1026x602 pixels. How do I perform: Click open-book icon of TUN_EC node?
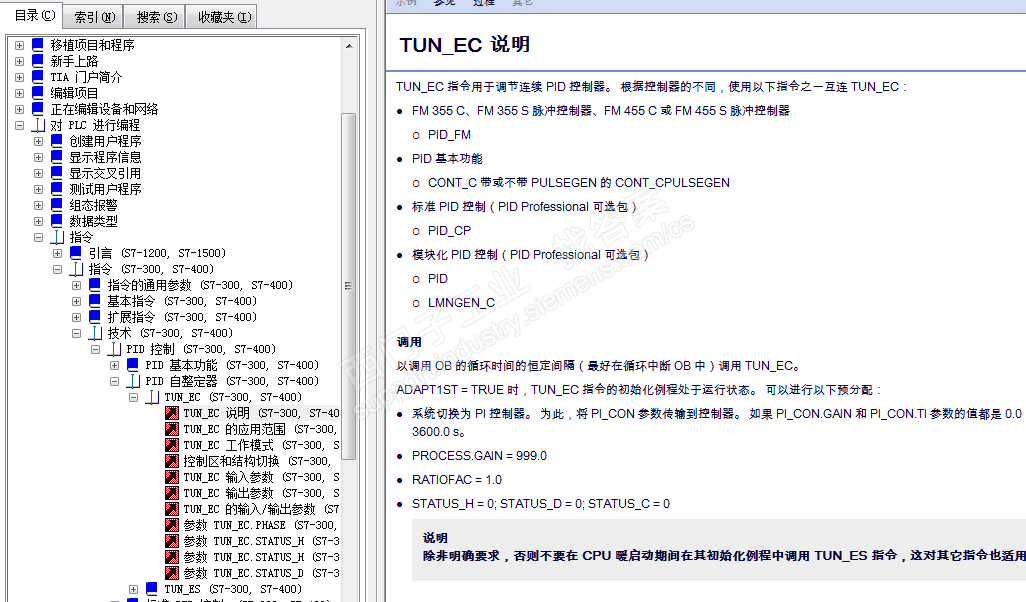[152, 397]
